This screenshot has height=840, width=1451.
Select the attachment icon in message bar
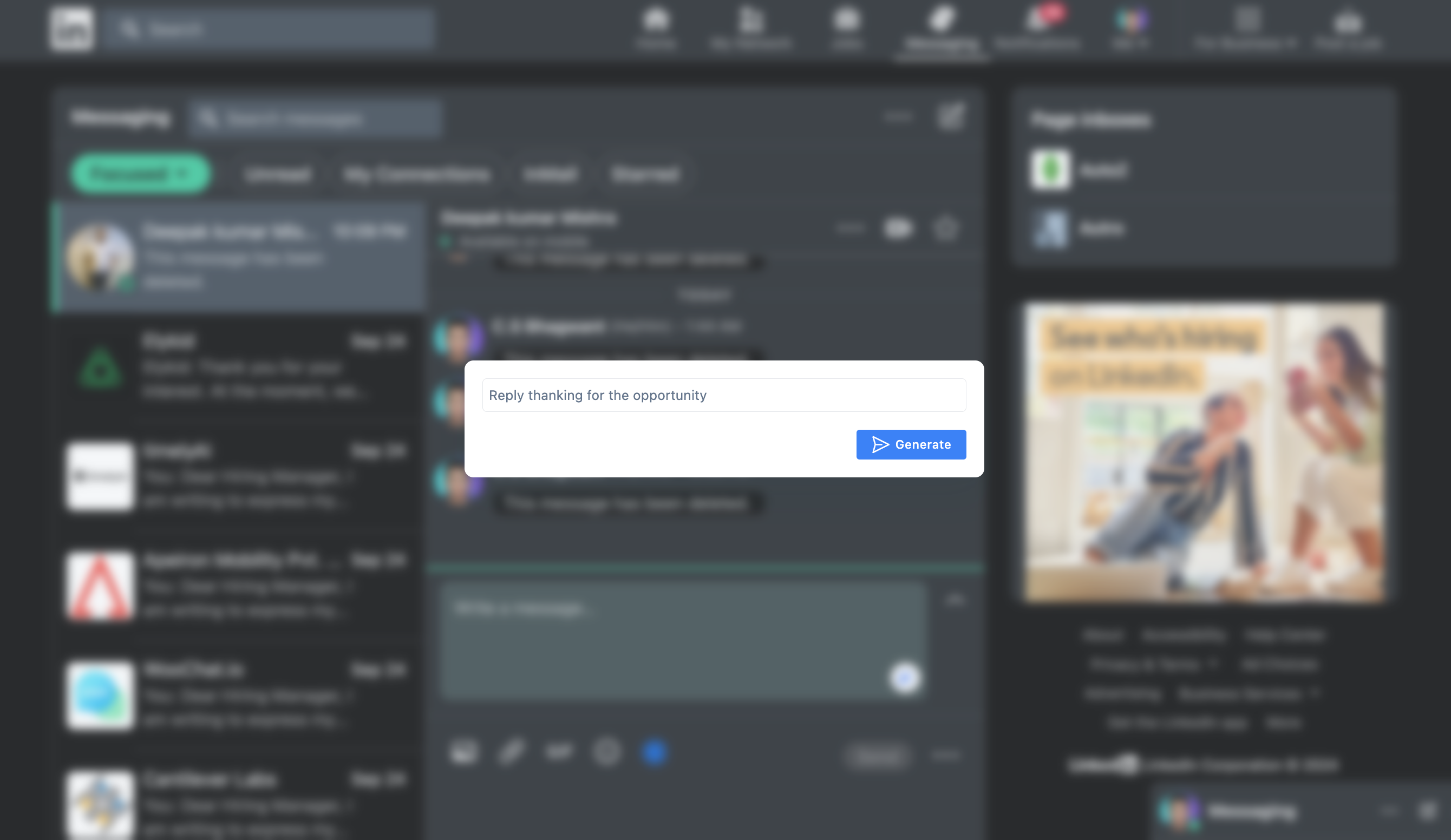(511, 751)
